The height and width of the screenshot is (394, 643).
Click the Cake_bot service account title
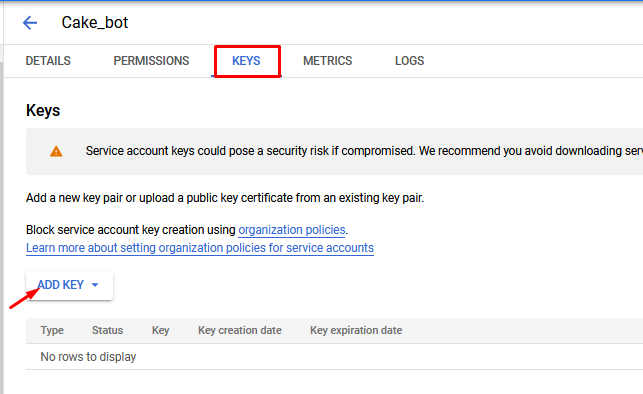tap(95, 23)
